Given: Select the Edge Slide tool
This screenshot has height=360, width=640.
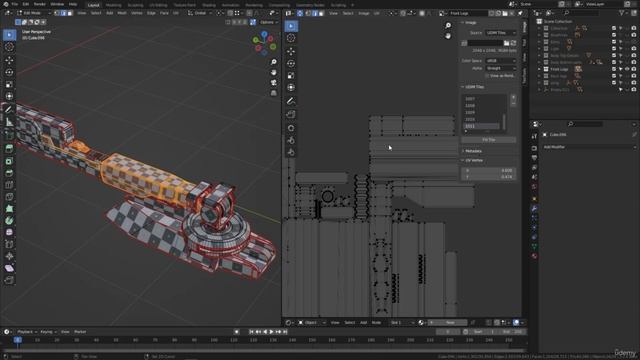Looking at the screenshot, I should point(9,244).
